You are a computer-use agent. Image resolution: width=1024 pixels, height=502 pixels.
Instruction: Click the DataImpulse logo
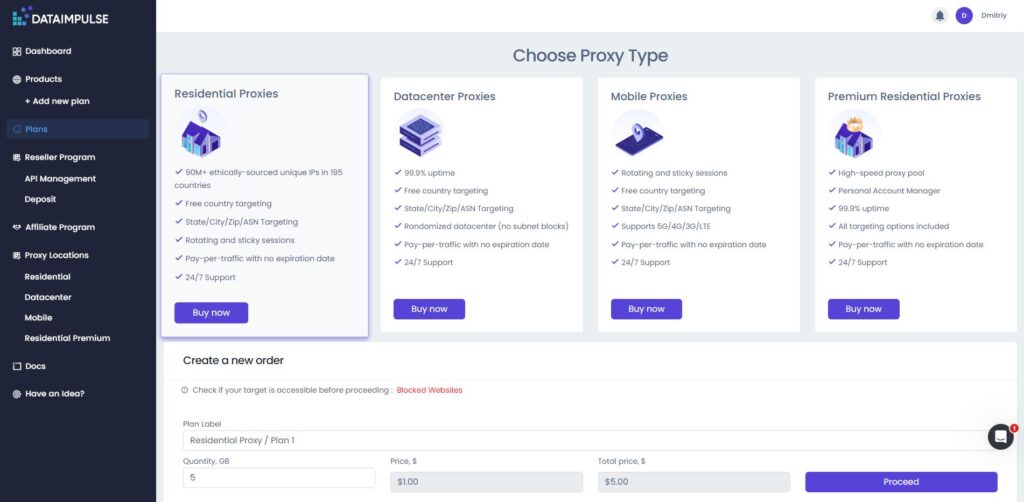60,16
